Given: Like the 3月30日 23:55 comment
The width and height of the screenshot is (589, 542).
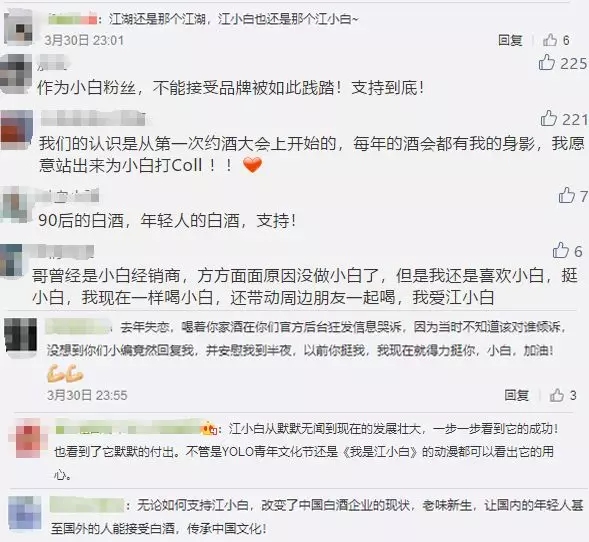Looking at the screenshot, I should (557, 395).
